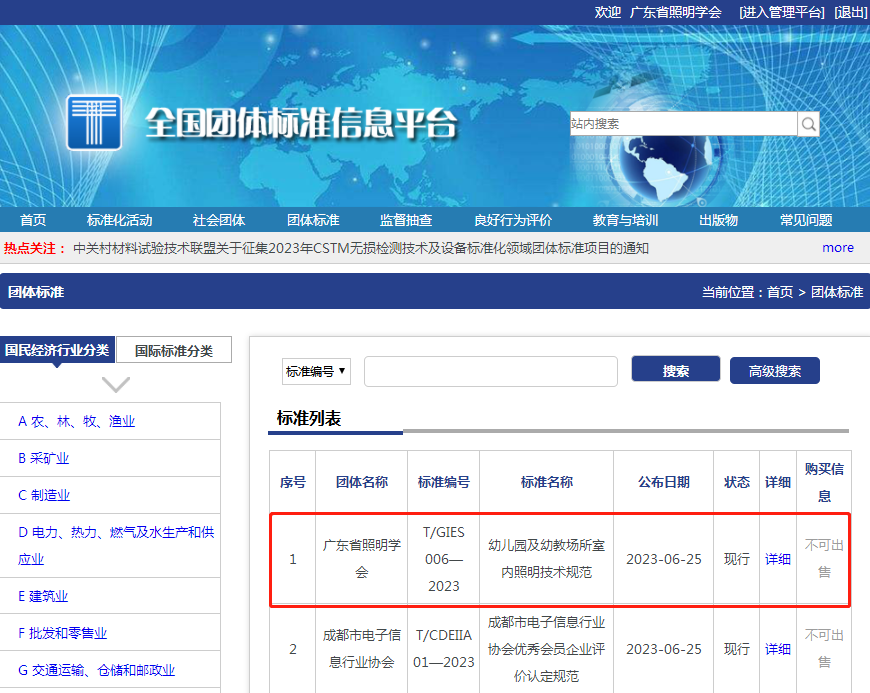Viewport: 870px width, 693px height.
Task: Open 监督抽查 menu item
Action: [x=406, y=220]
